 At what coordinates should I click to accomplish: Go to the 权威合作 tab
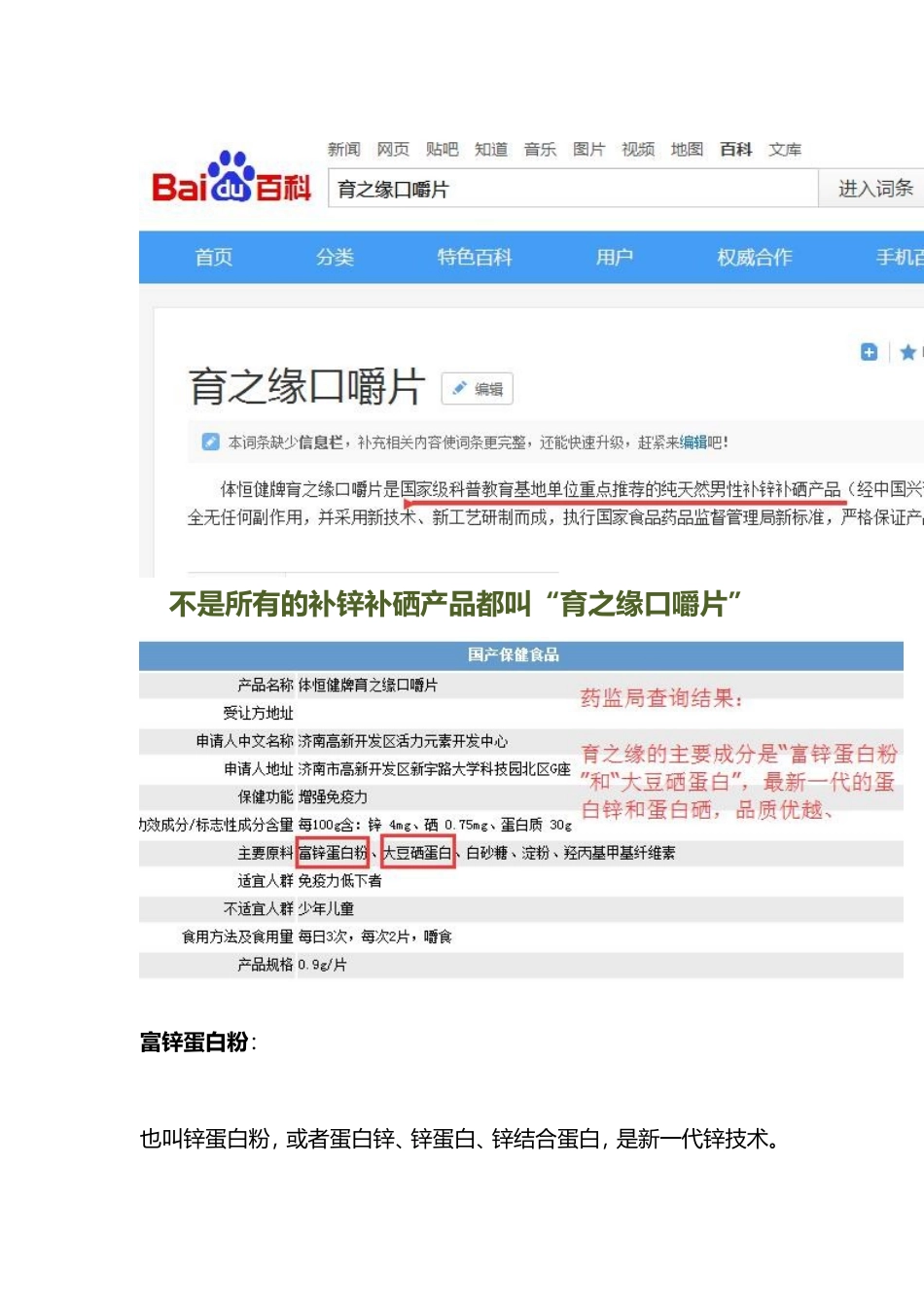point(755,257)
